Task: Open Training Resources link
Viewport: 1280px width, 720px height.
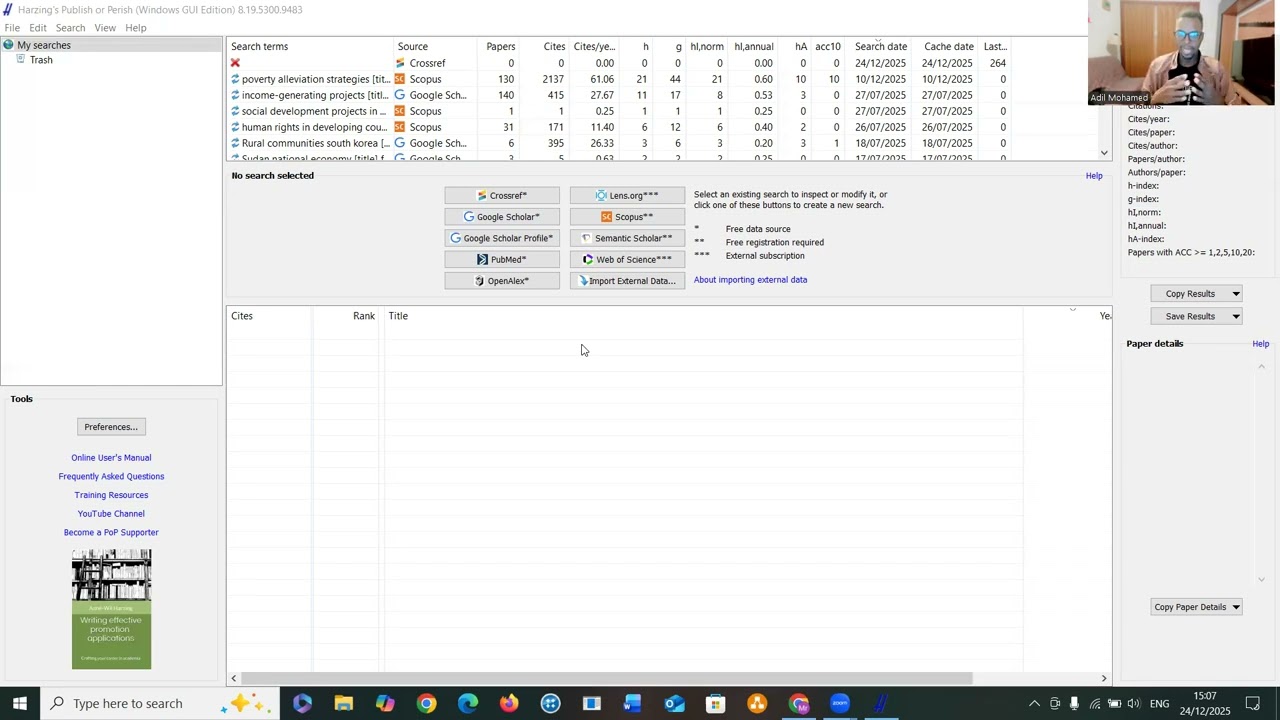Action: (x=111, y=495)
